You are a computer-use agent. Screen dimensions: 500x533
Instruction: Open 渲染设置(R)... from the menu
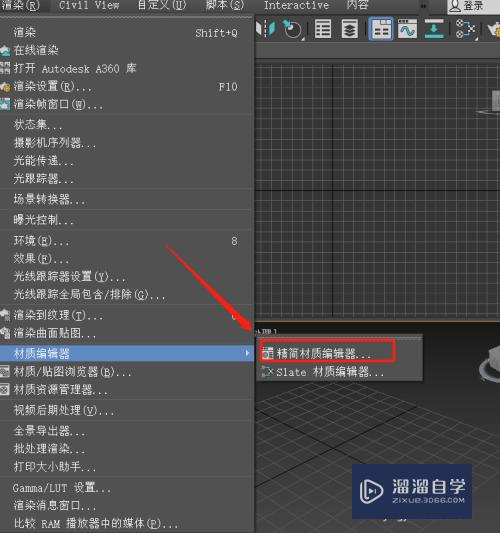[x=126, y=87]
